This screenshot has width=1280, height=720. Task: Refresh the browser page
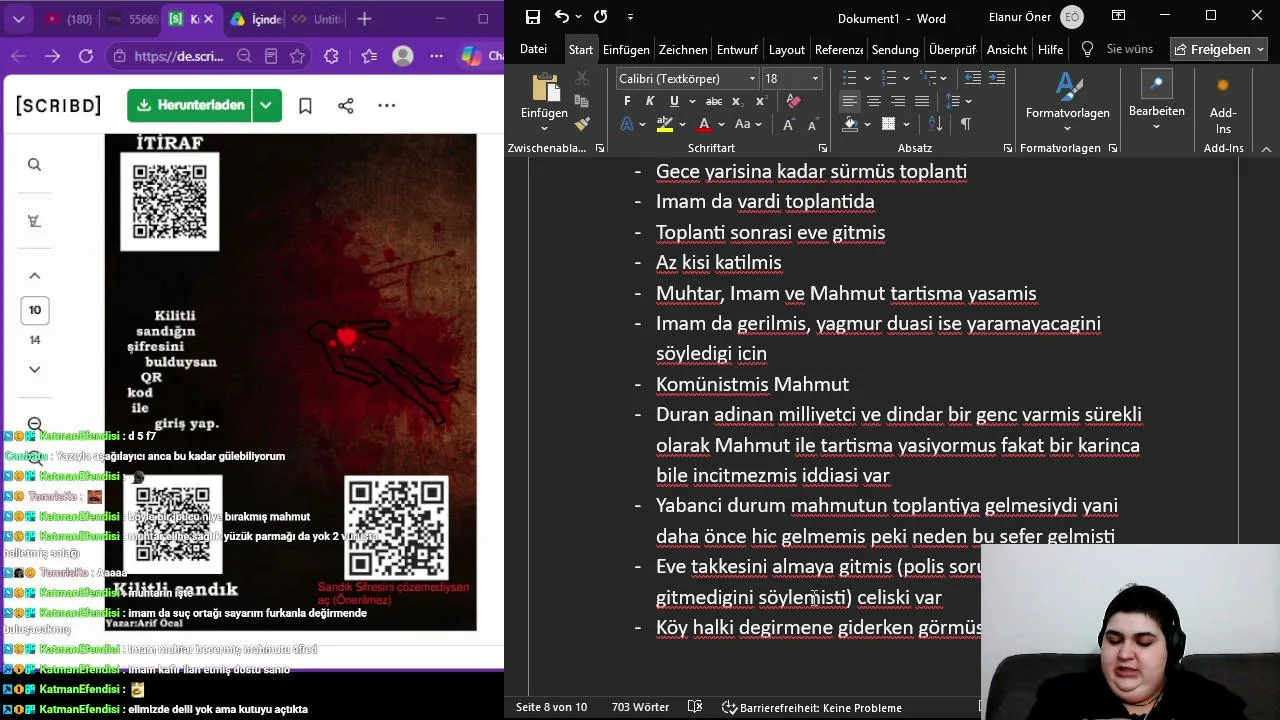coord(86,57)
